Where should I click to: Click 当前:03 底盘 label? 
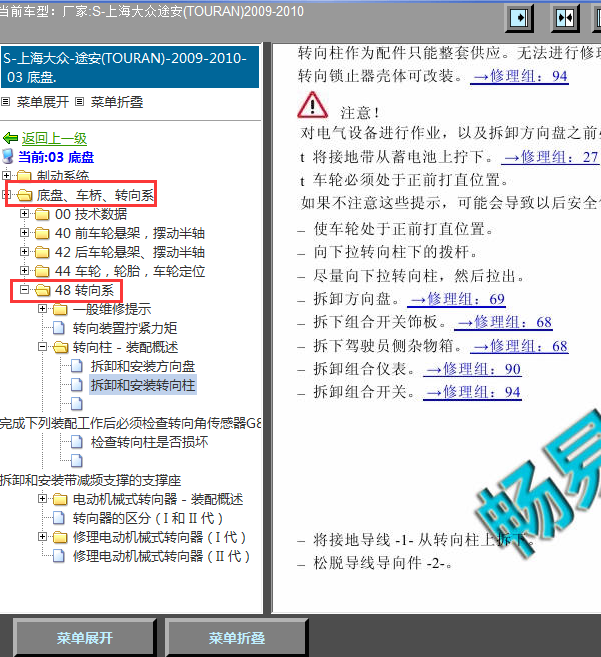[56, 157]
